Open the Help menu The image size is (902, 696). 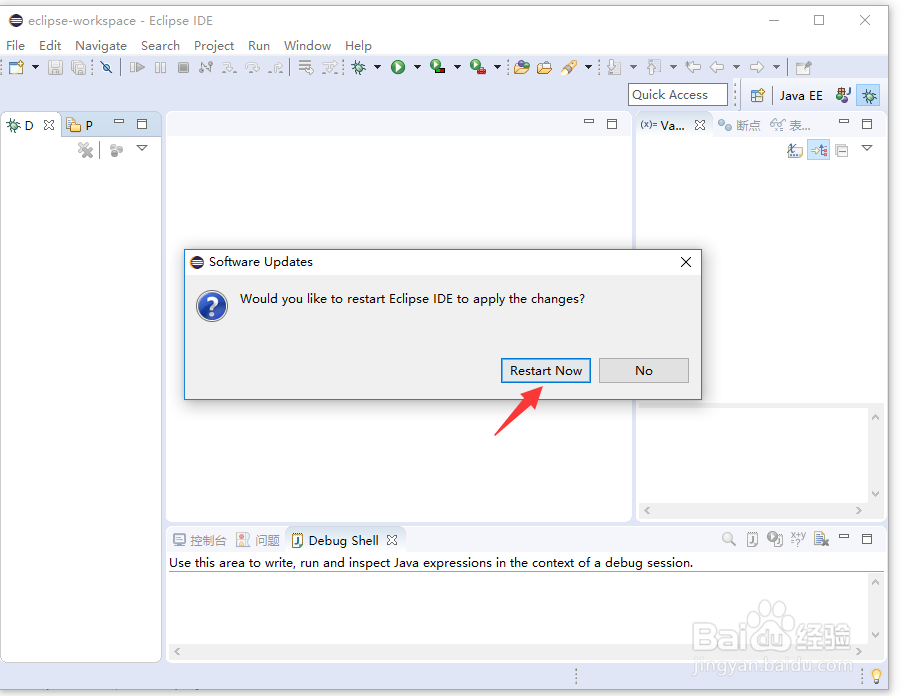(x=358, y=45)
